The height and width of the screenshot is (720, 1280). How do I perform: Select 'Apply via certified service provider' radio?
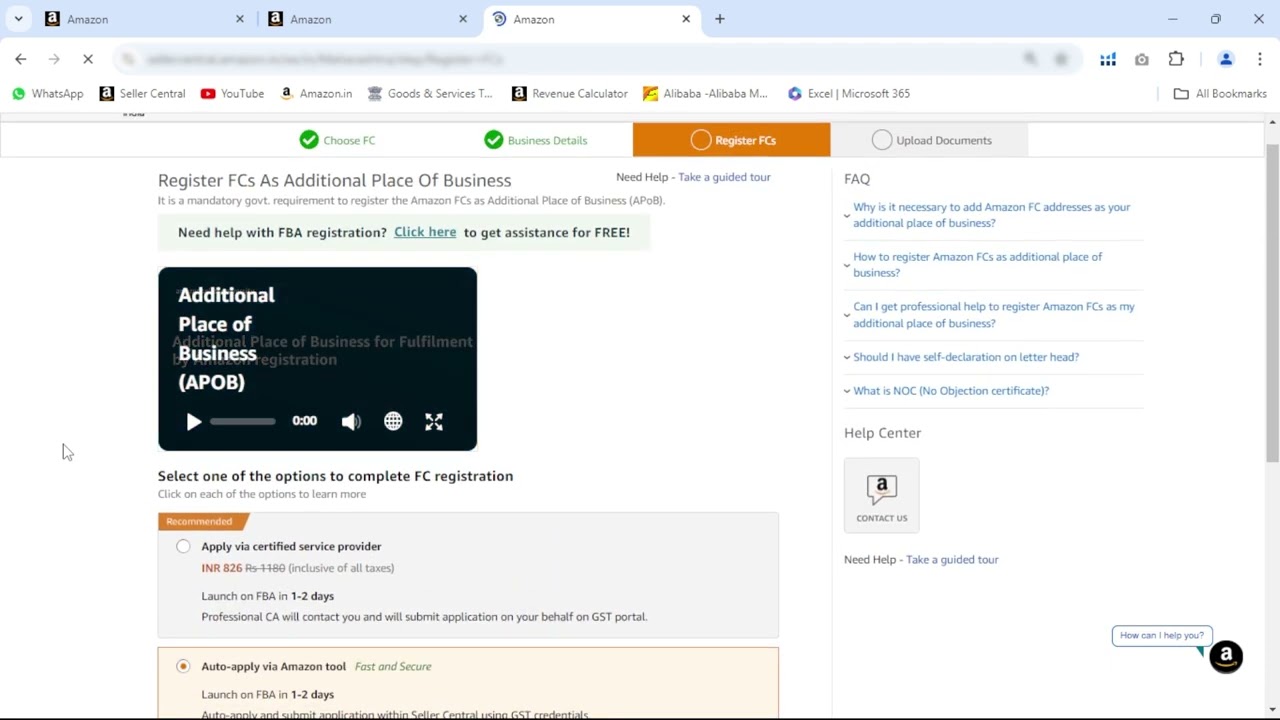pyautogui.click(x=183, y=546)
